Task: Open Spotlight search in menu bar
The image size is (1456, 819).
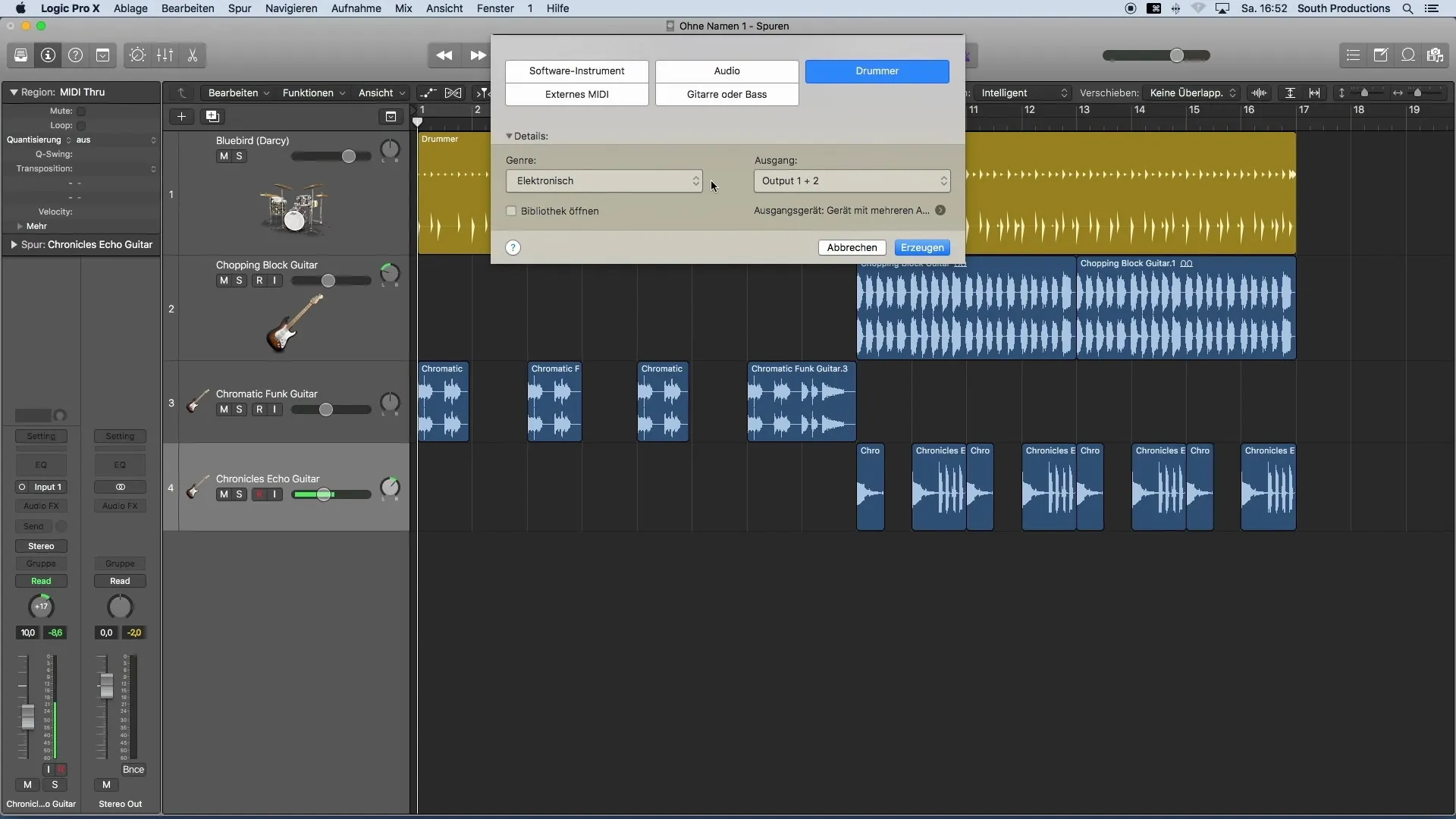Action: tap(1407, 8)
